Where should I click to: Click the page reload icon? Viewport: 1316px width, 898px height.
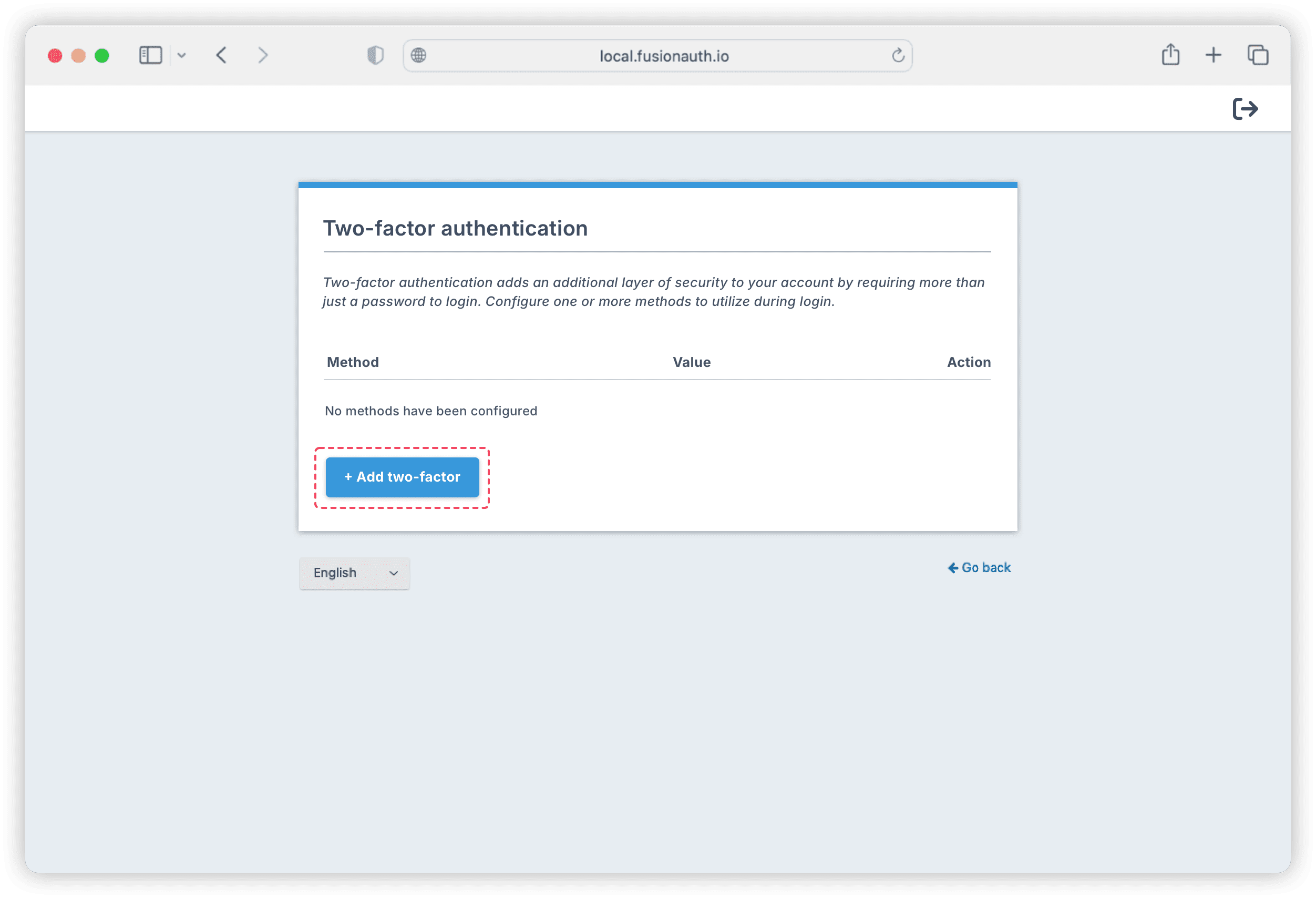[899, 55]
